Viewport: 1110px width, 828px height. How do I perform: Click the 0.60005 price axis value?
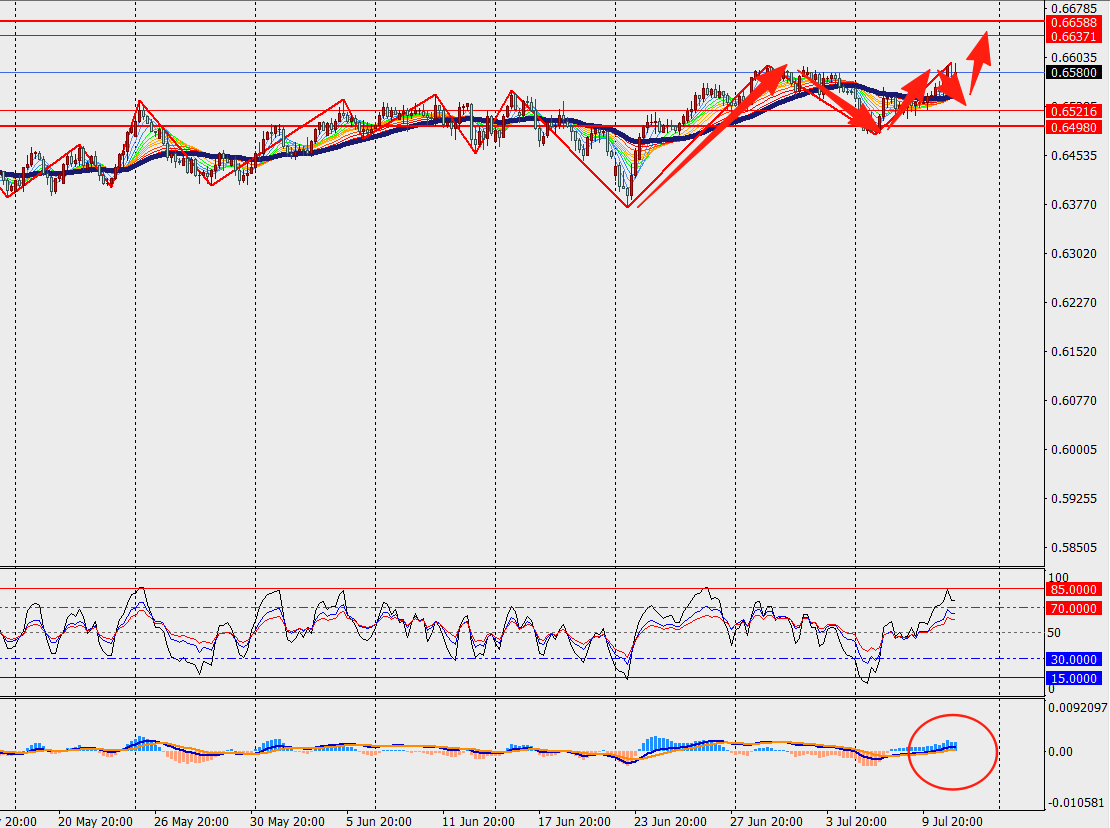coord(1074,449)
